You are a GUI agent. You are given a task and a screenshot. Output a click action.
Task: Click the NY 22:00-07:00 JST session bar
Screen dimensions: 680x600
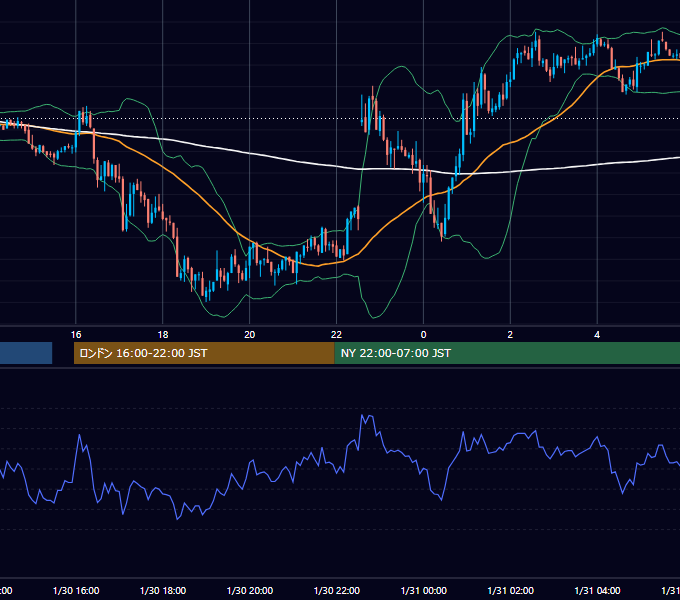click(507, 353)
